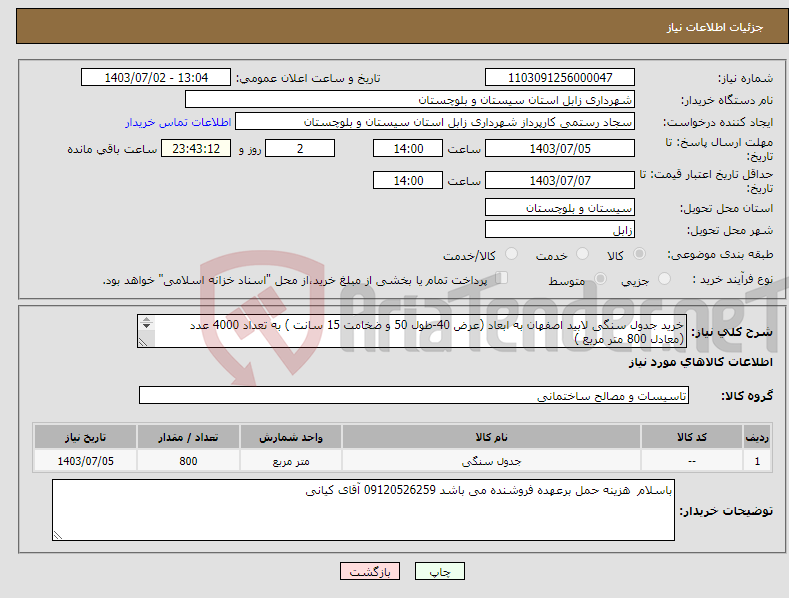Click the need number field 1103091256000047
789x598 pixels.
(560, 78)
